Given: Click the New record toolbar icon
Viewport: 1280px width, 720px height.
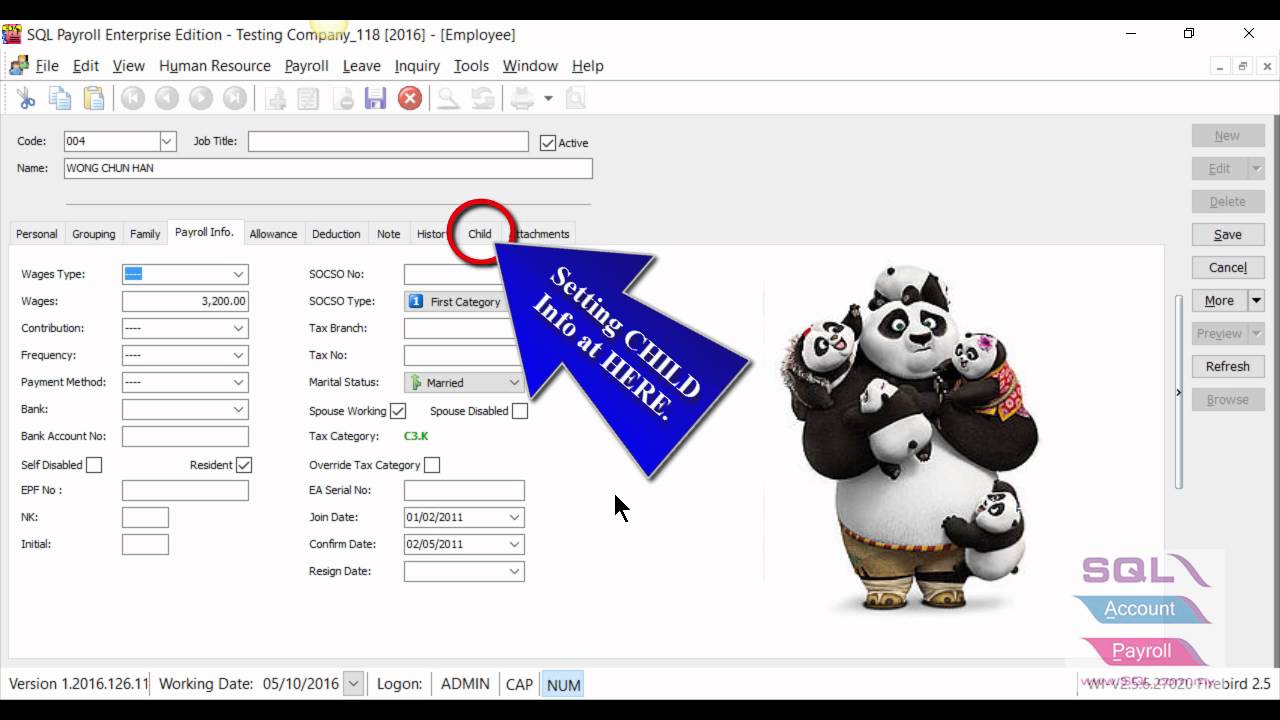Looking at the screenshot, I should [x=275, y=98].
